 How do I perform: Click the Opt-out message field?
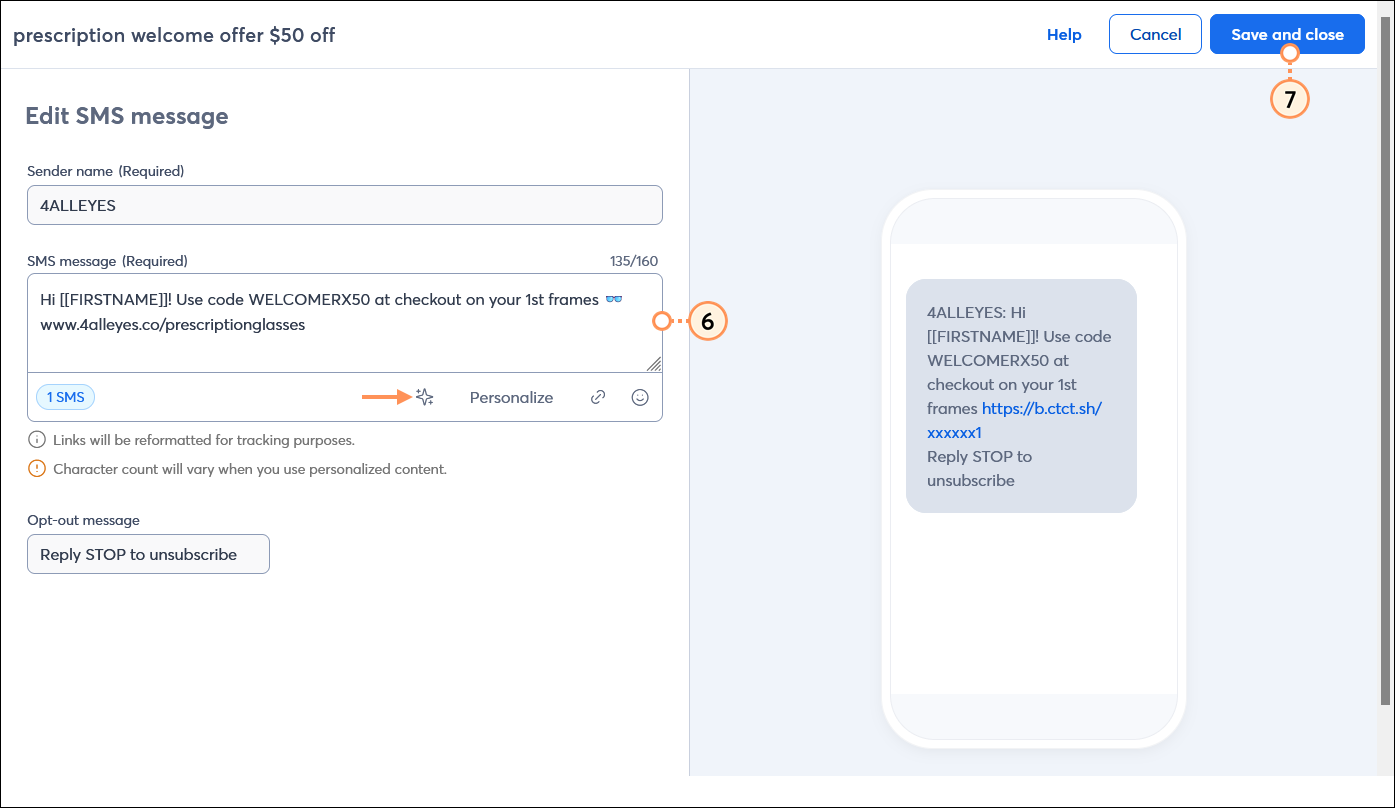click(148, 554)
